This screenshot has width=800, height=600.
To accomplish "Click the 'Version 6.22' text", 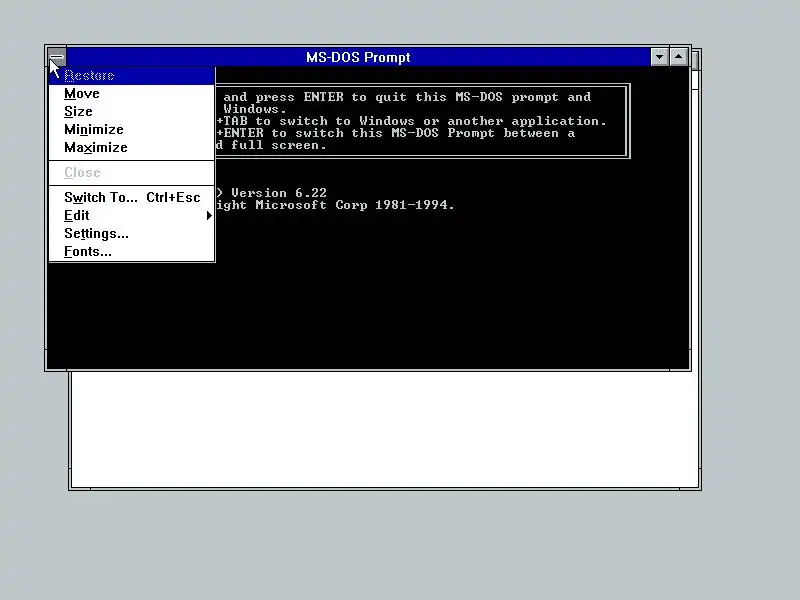I will tap(279, 193).
